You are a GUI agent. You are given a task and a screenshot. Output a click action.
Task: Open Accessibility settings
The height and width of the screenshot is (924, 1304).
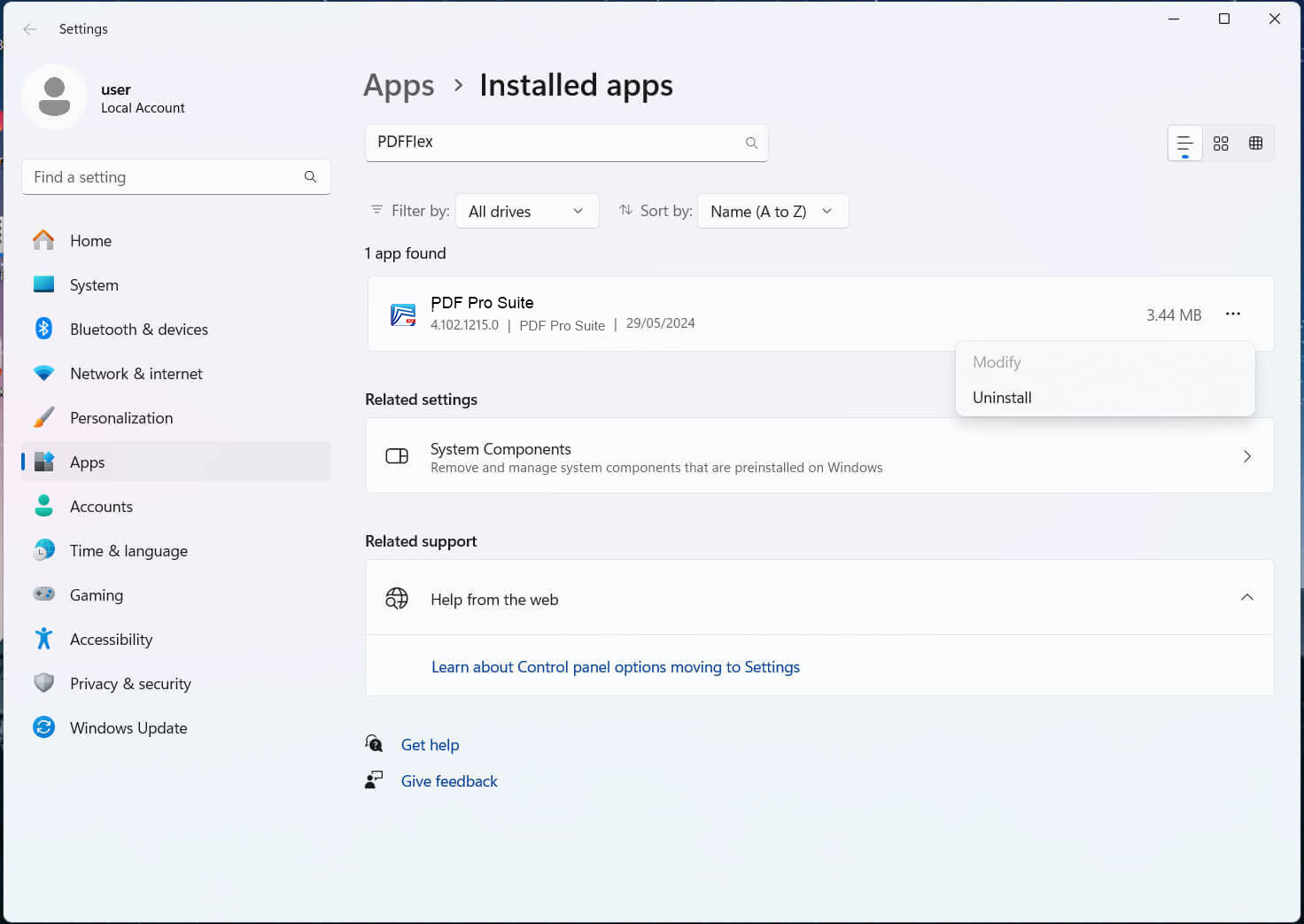tap(176, 640)
